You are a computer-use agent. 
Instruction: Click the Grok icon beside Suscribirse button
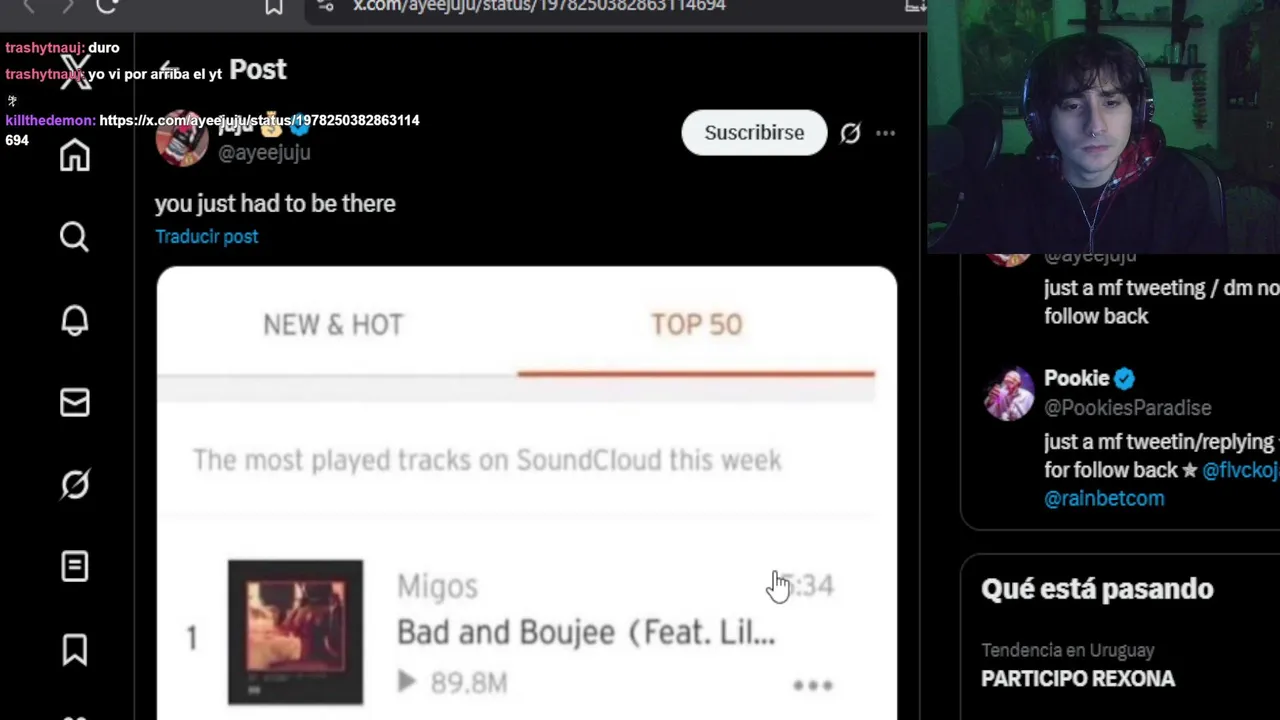point(850,133)
